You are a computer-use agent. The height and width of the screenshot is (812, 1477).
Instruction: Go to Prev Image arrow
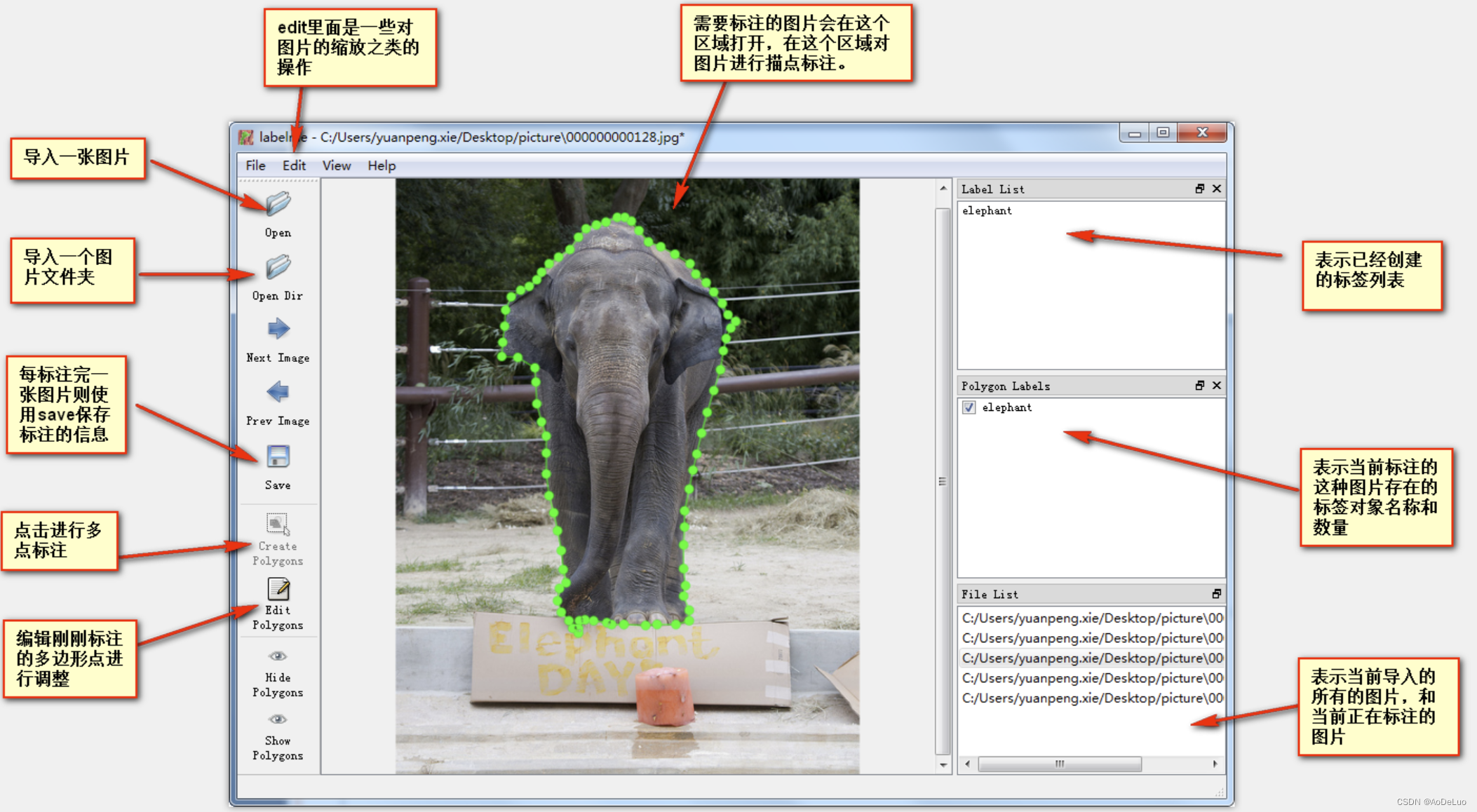[x=278, y=392]
